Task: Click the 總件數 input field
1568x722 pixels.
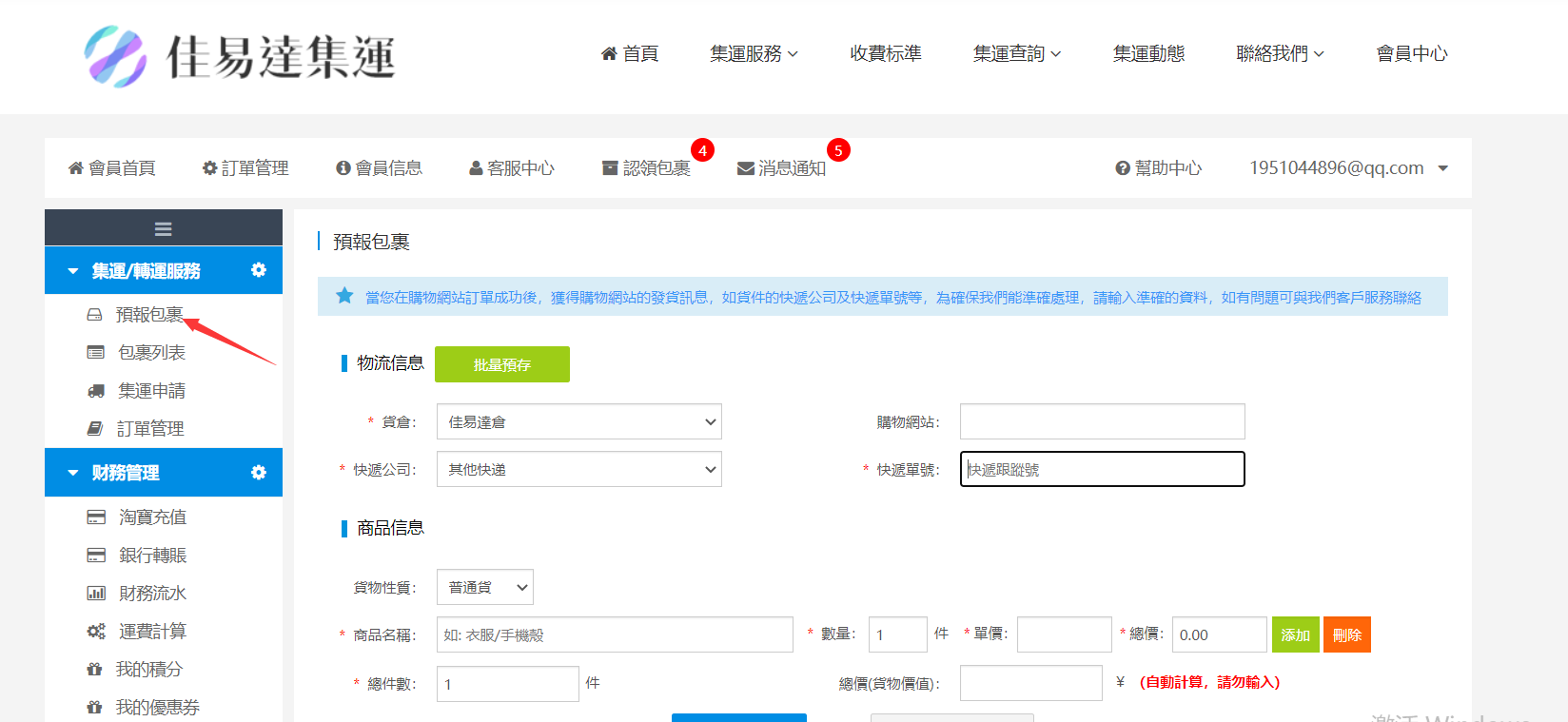Action: coord(508,683)
